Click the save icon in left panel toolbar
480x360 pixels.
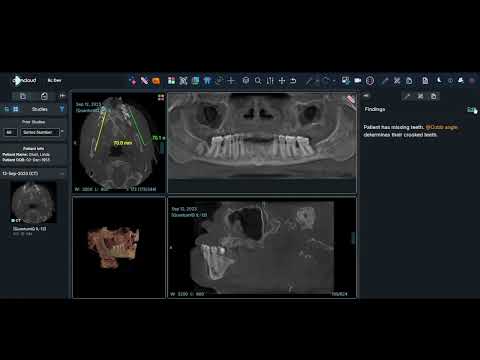(23, 96)
